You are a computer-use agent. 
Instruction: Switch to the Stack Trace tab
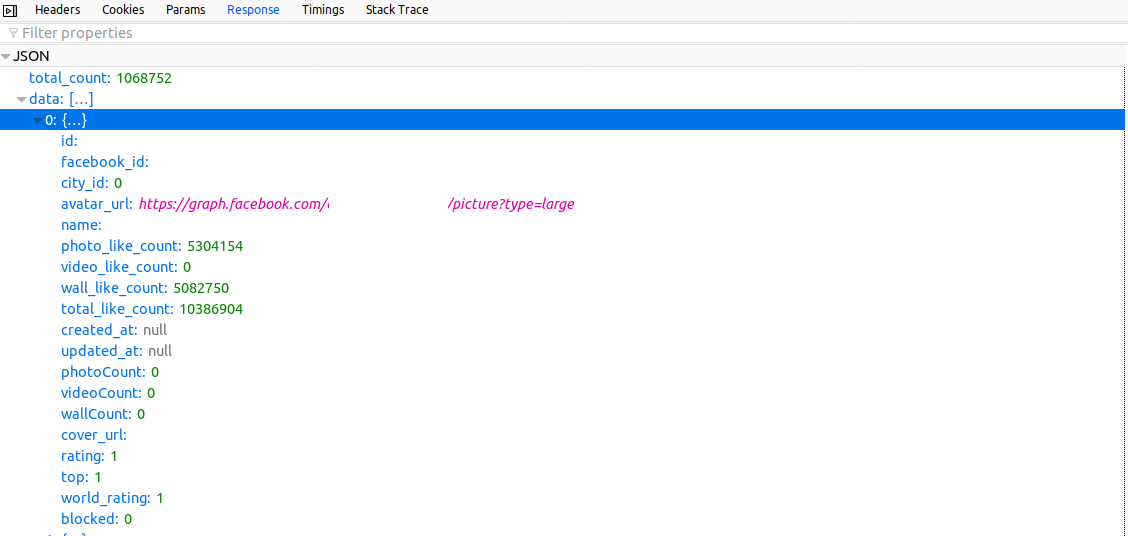pyautogui.click(x=397, y=10)
